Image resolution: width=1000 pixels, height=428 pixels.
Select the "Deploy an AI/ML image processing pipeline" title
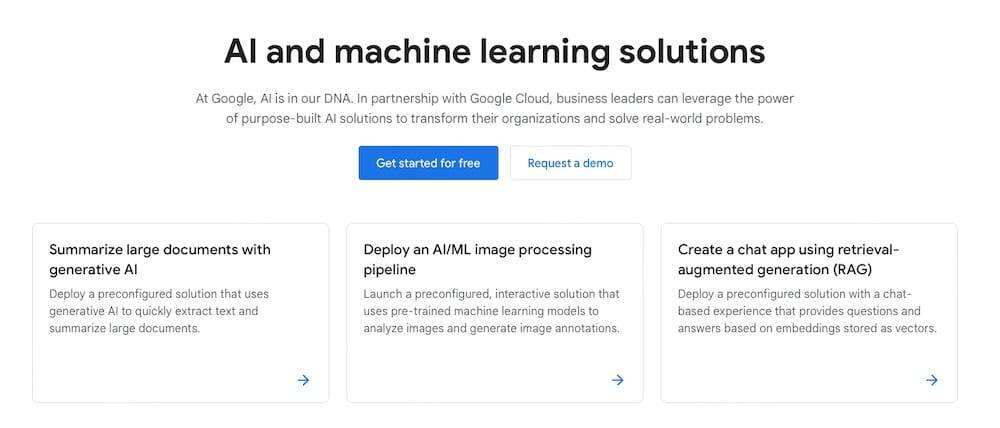coord(477,259)
